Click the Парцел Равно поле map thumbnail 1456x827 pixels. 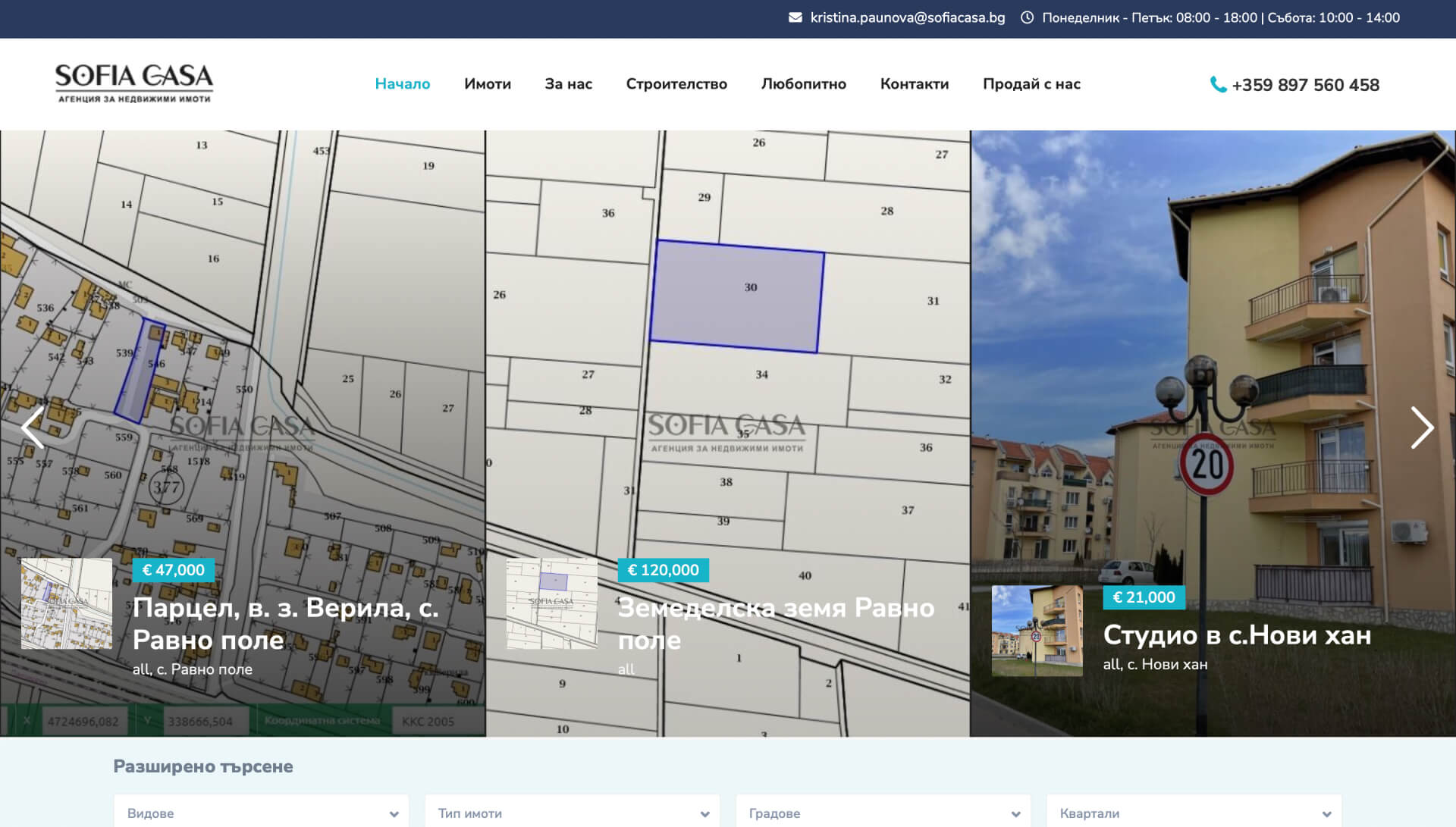point(67,603)
